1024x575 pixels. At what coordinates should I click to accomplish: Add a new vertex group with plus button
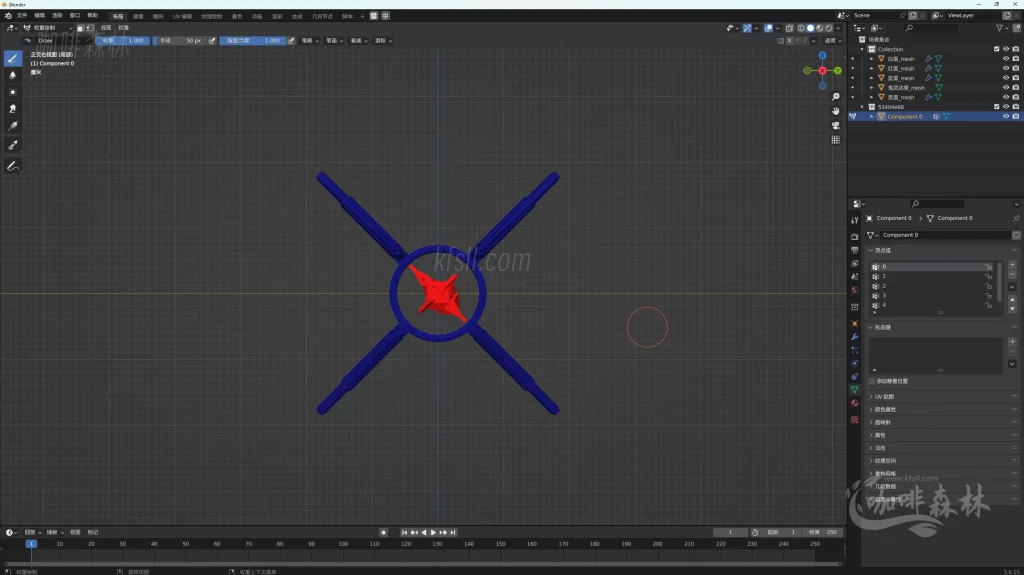click(x=1012, y=266)
